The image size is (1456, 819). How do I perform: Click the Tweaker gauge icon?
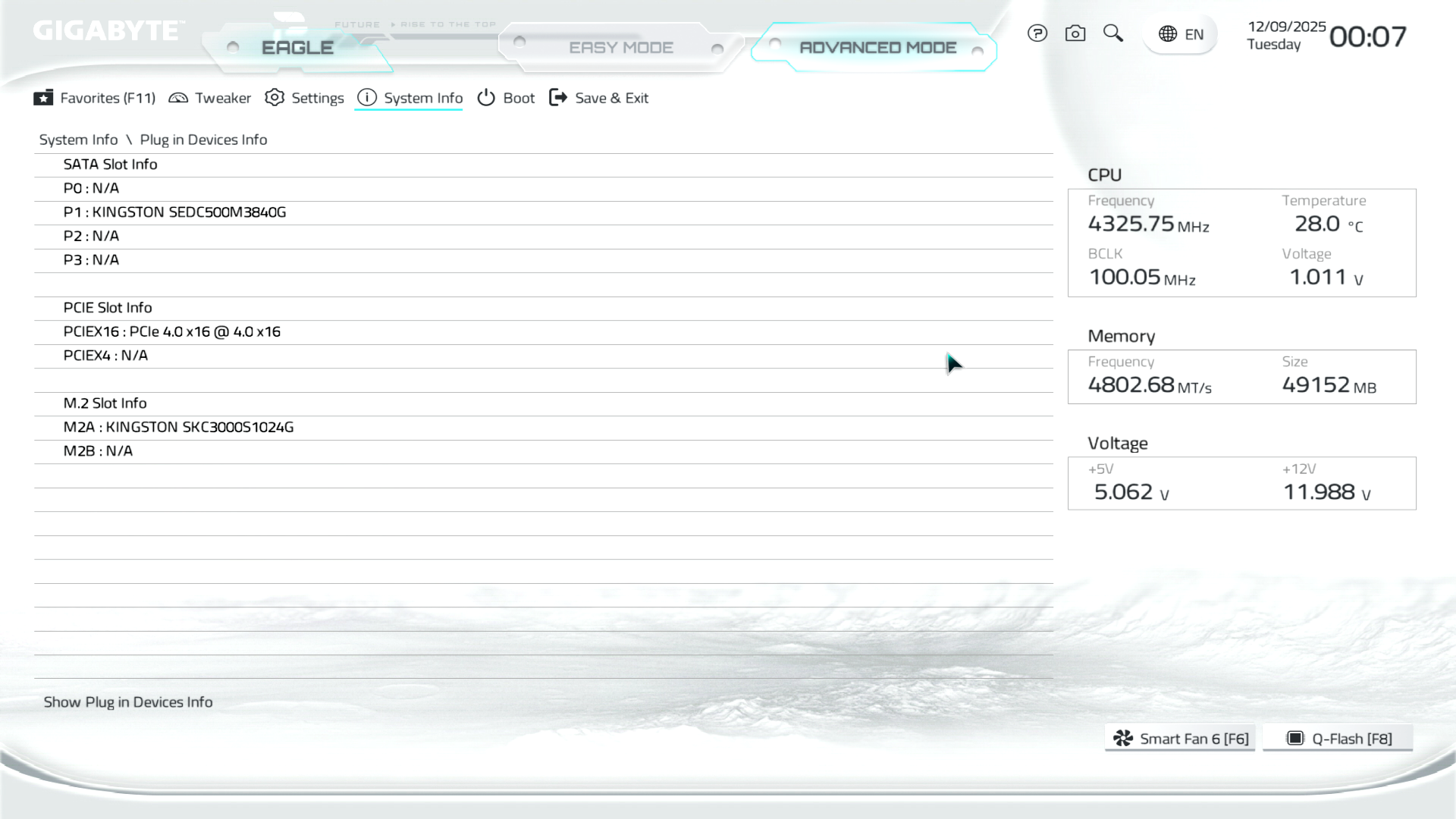[x=178, y=98]
